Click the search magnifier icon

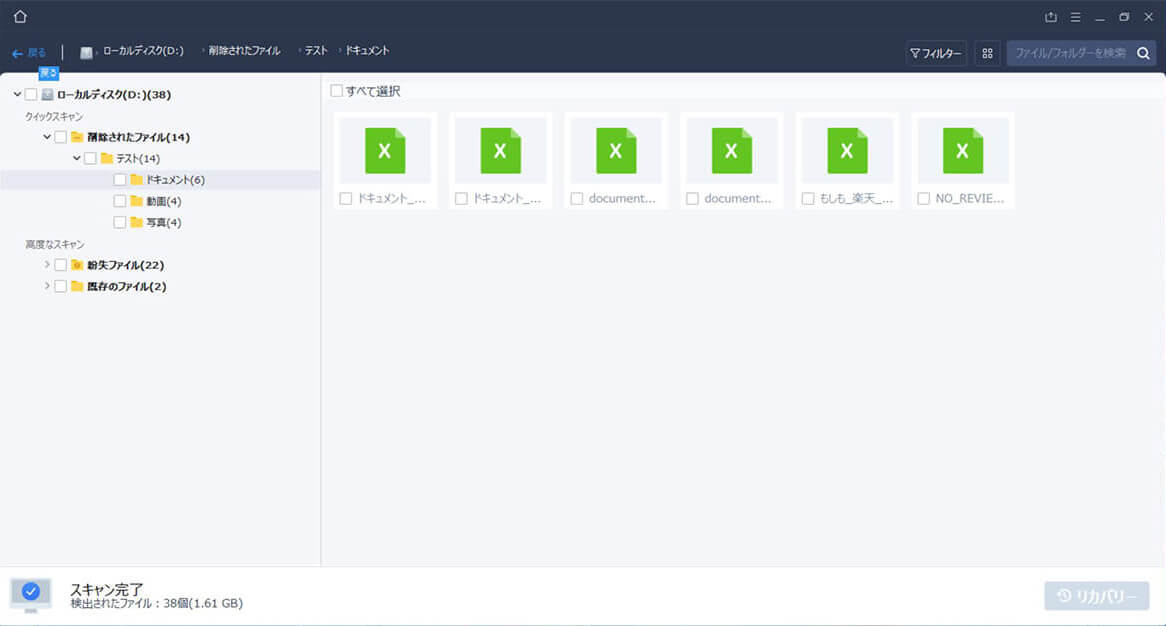coord(1142,52)
